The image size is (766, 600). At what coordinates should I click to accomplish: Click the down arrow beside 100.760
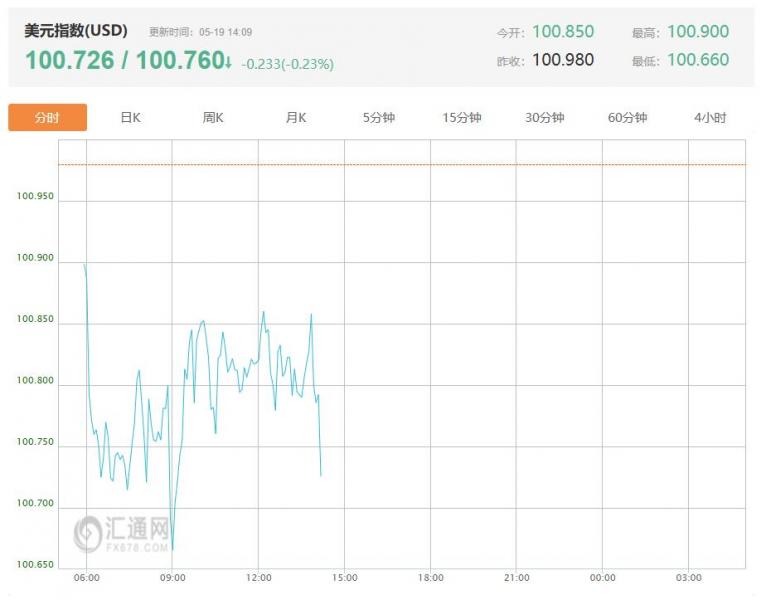pyautogui.click(x=229, y=63)
